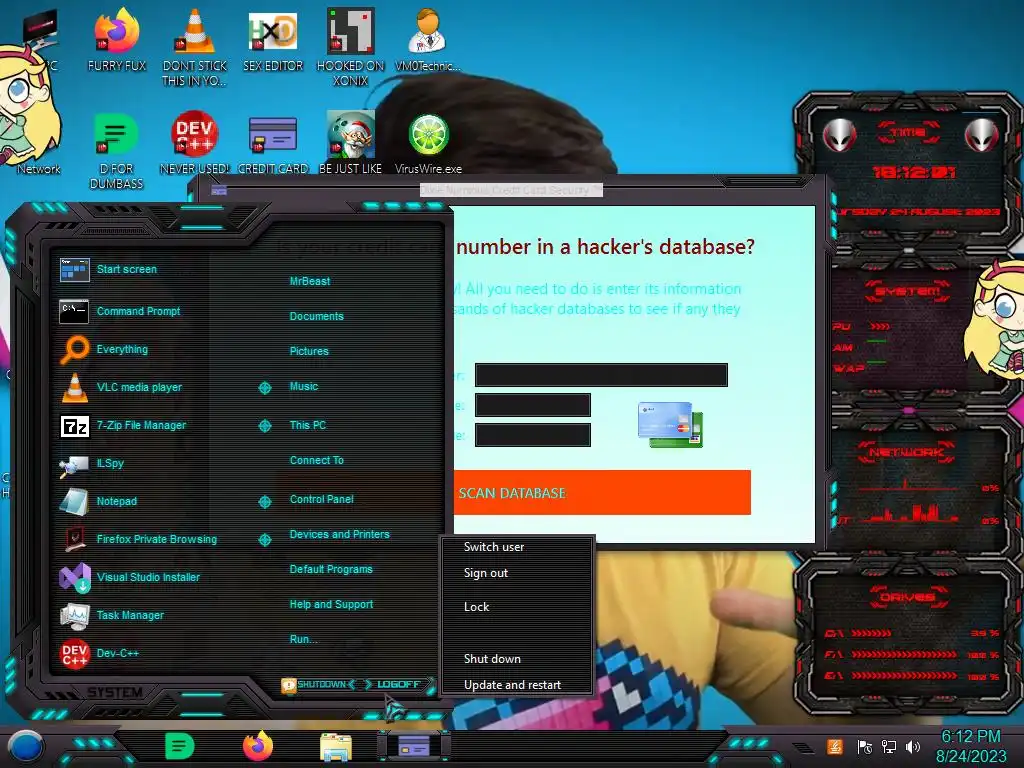Launch 7-Zip File Manager from start menu
Image resolution: width=1024 pixels, height=768 pixels.
click(x=123, y=426)
